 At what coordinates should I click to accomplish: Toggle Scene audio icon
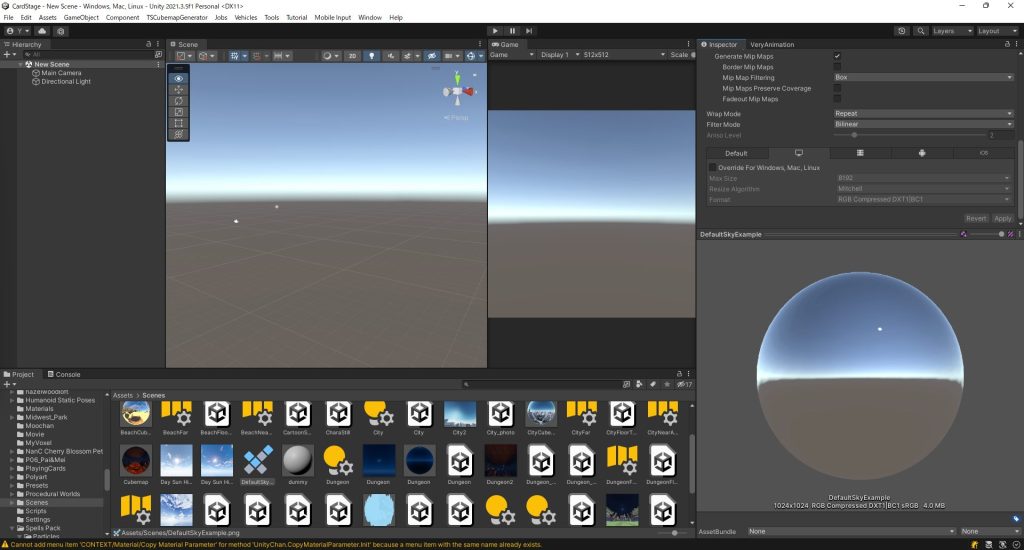click(391, 56)
